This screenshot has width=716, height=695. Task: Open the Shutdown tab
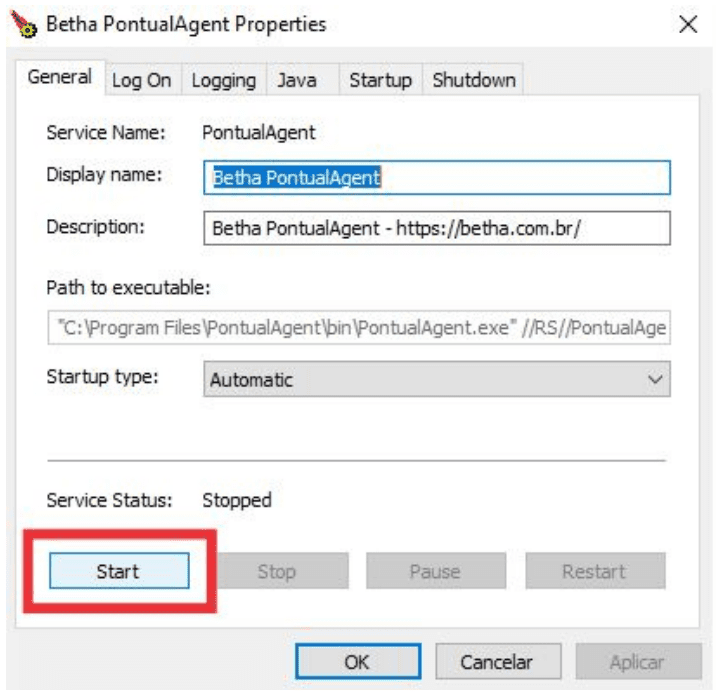(x=474, y=81)
